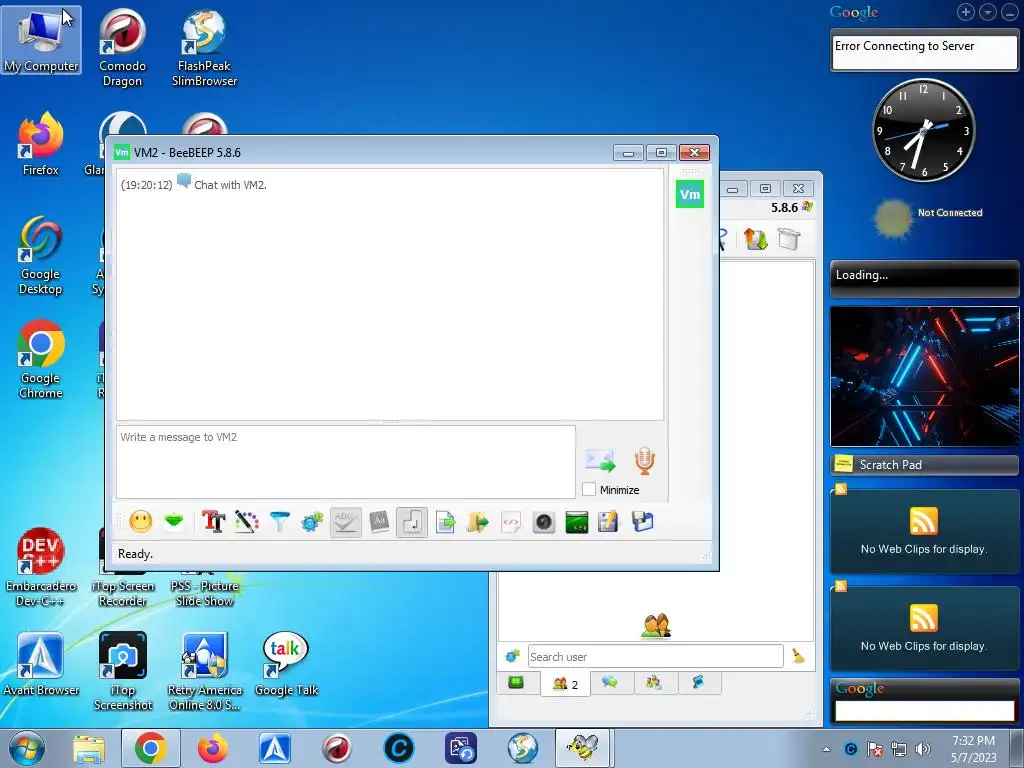Viewport: 1024px width, 768px height.
Task: Switch to the chat bubbles tab
Action: (610, 682)
